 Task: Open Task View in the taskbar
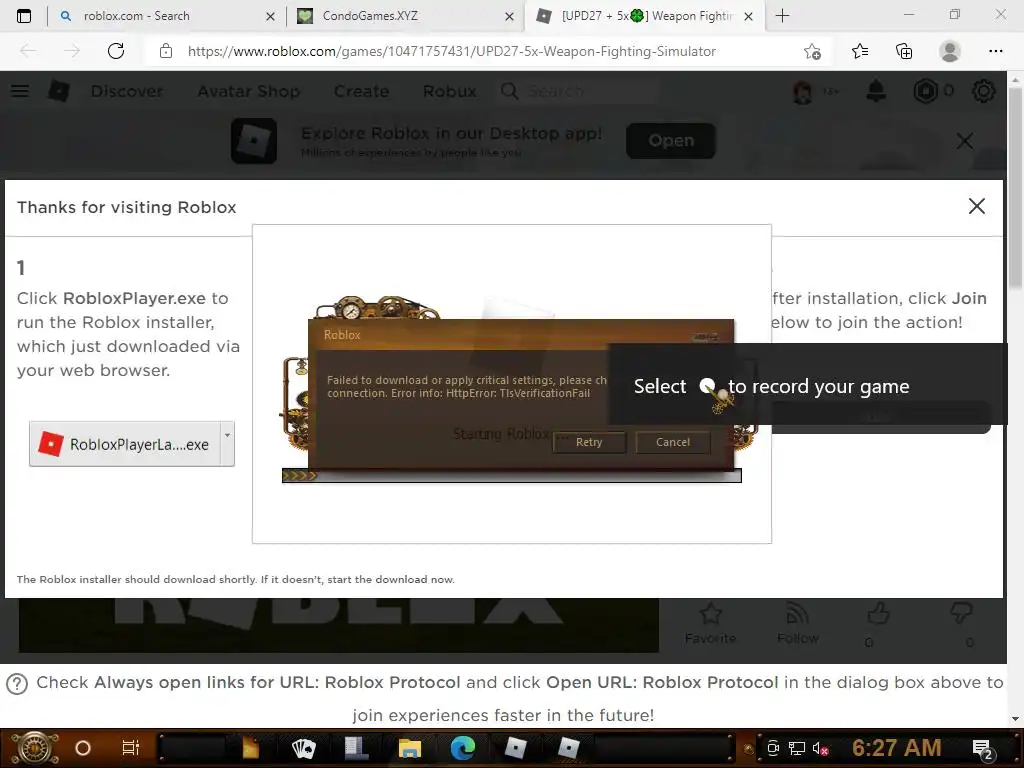coord(131,748)
